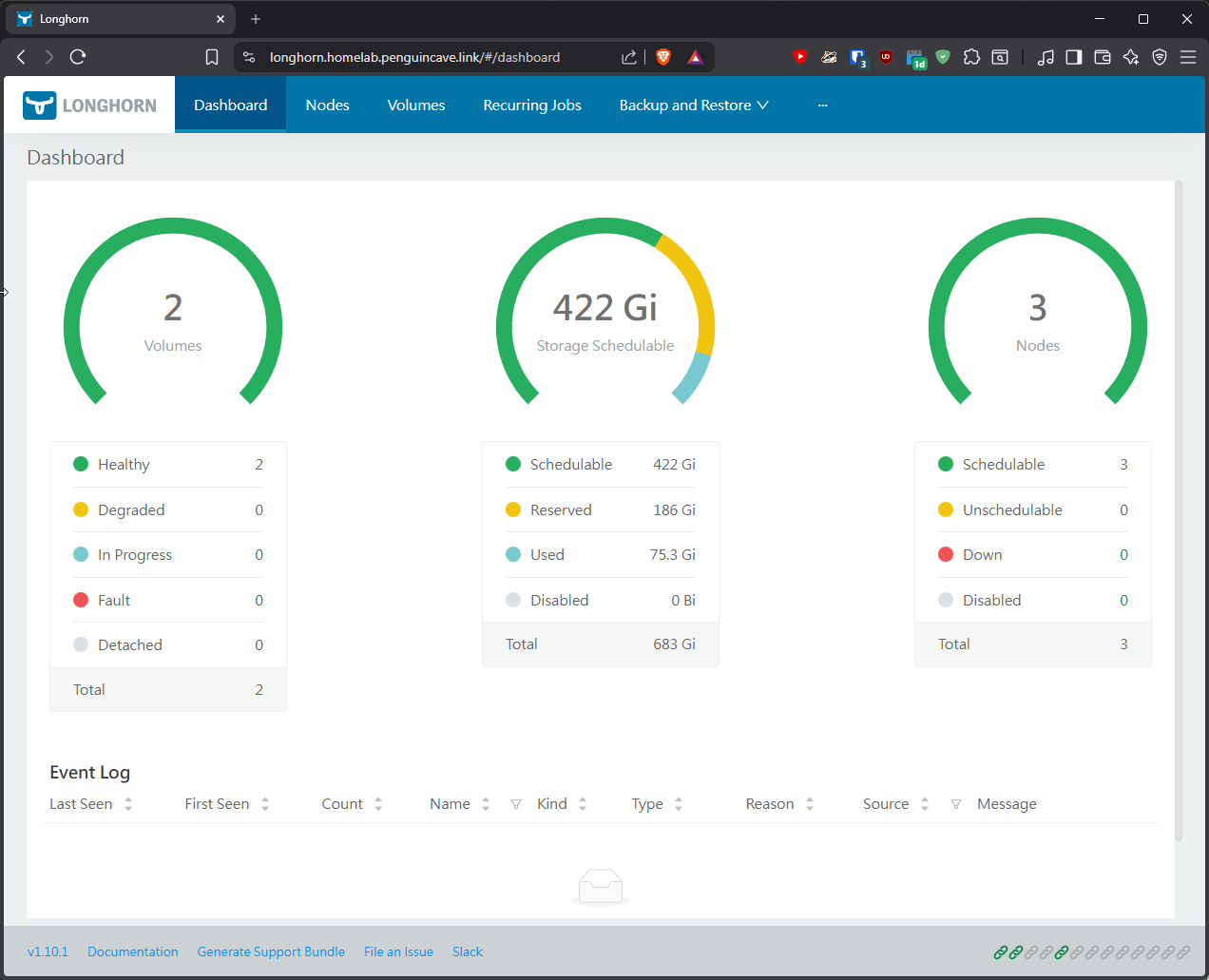Open the browser hamburger menu
The height and width of the screenshot is (980, 1209).
click(x=1188, y=57)
